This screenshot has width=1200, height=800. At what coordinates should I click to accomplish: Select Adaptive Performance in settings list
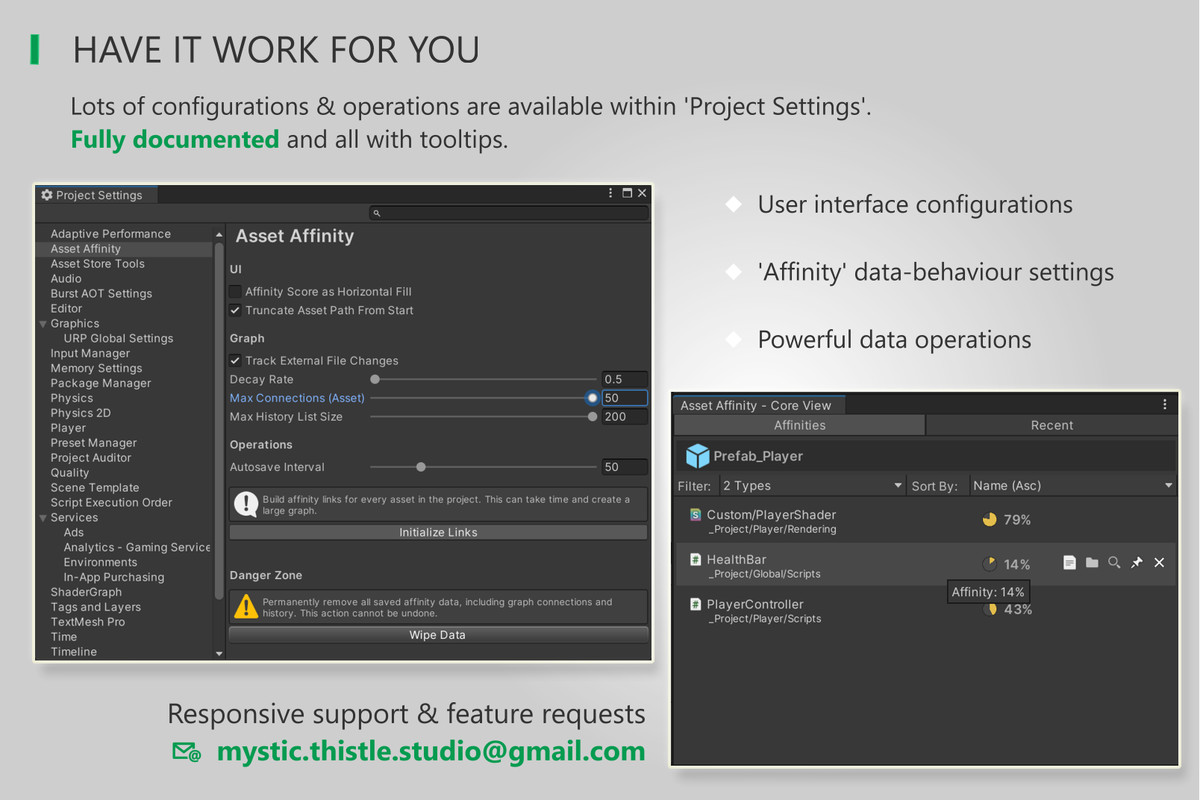click(x=110, y=234)
